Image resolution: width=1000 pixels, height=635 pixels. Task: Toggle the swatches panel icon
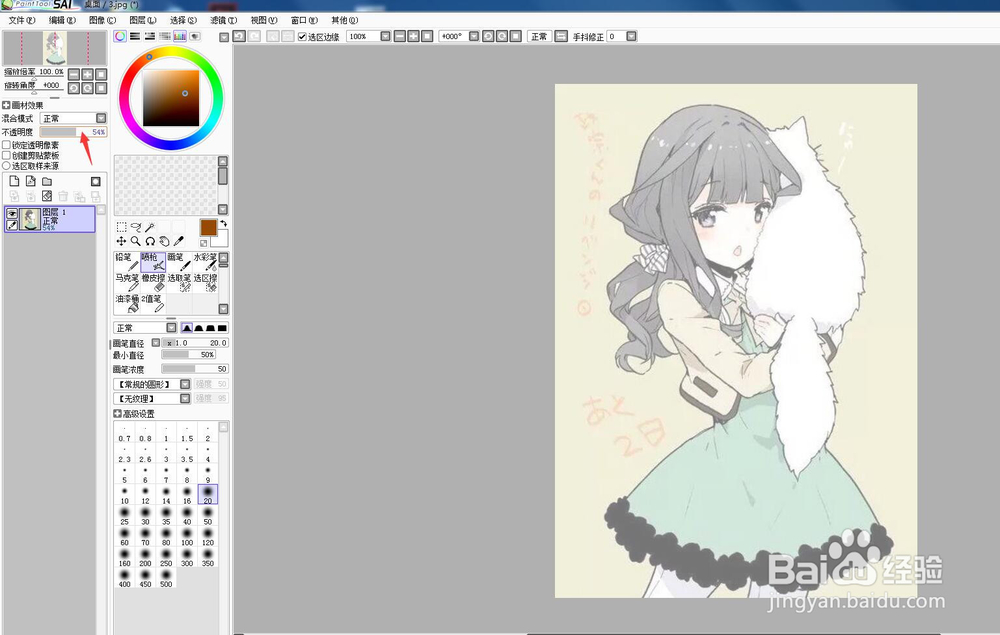tap(180, 36)
